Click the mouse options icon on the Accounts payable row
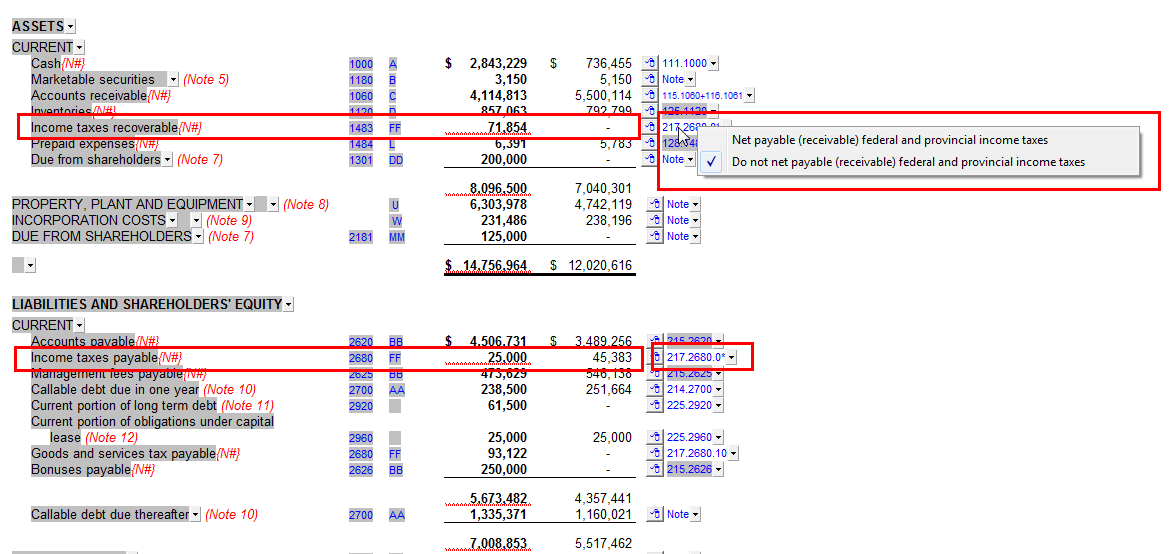The image size is (1174, 554). 655,341
